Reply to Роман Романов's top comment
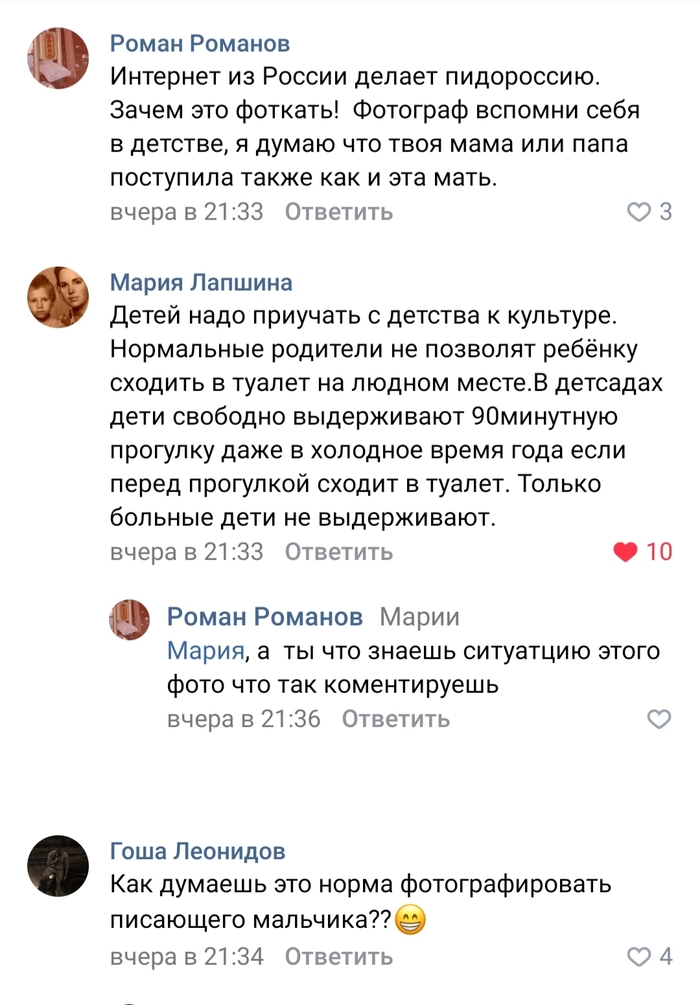Screen dimensions: 700x1005 coord(339,212)
